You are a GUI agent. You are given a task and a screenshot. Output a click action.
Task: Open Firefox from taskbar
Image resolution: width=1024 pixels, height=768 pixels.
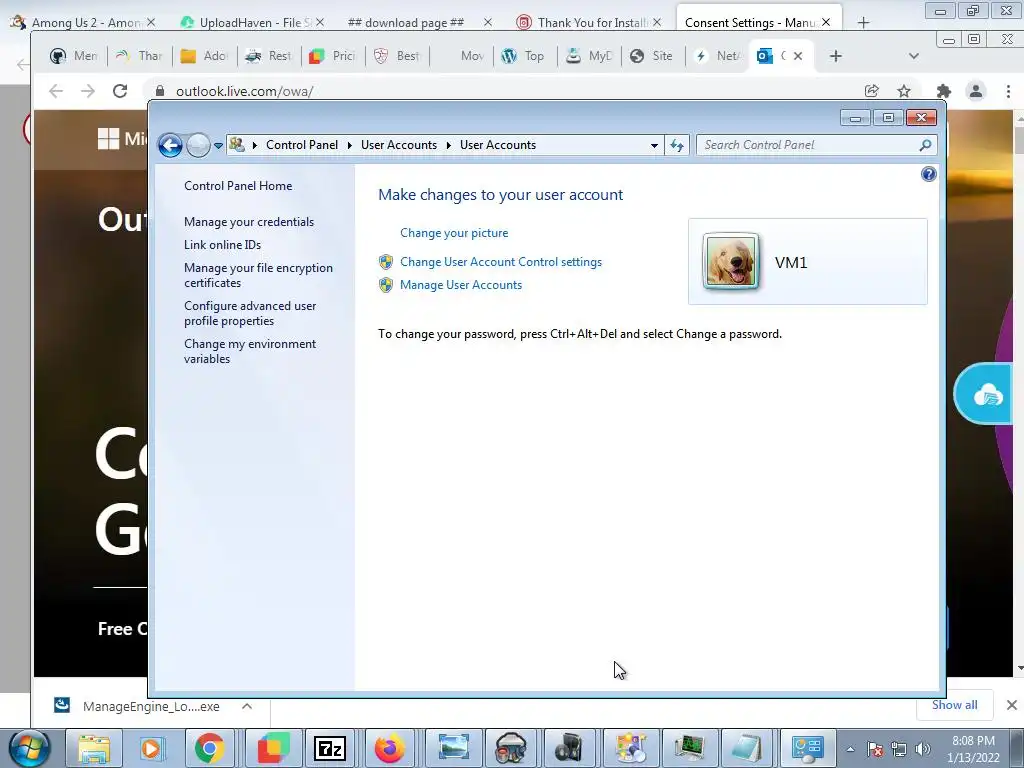[389, 748]
